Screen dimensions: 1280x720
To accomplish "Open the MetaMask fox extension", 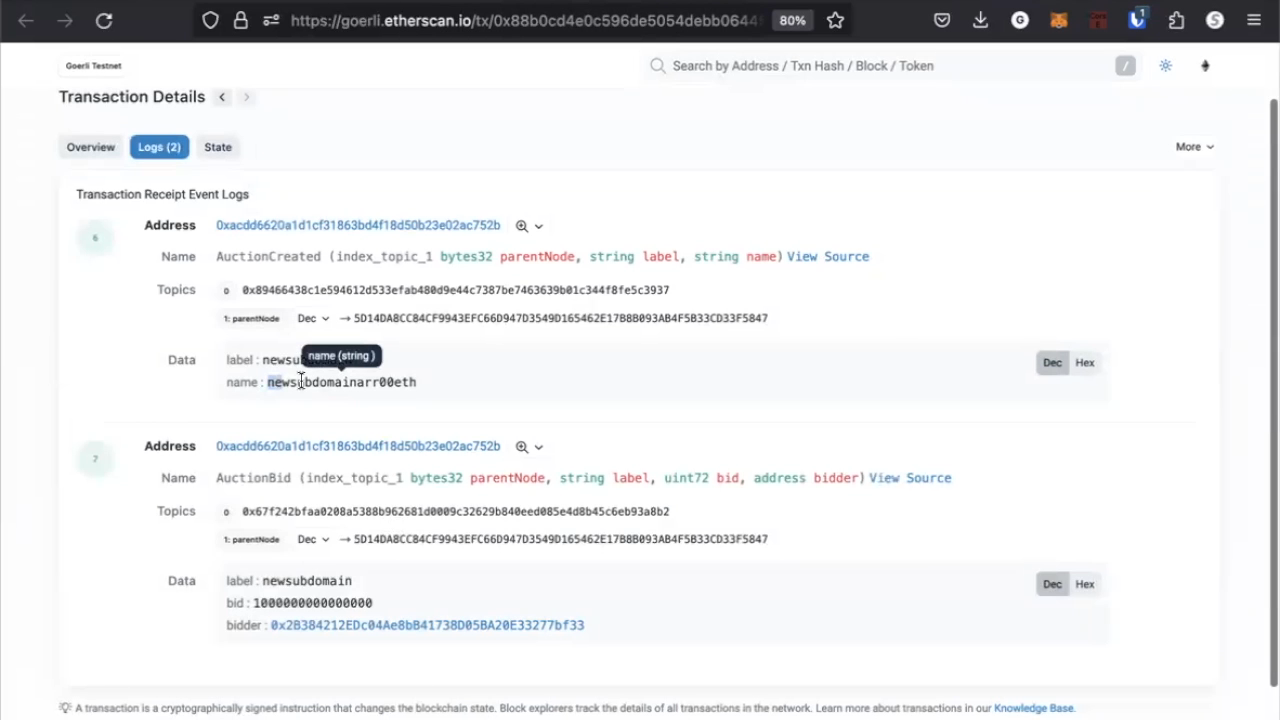I will click(x=1059, y=20).
